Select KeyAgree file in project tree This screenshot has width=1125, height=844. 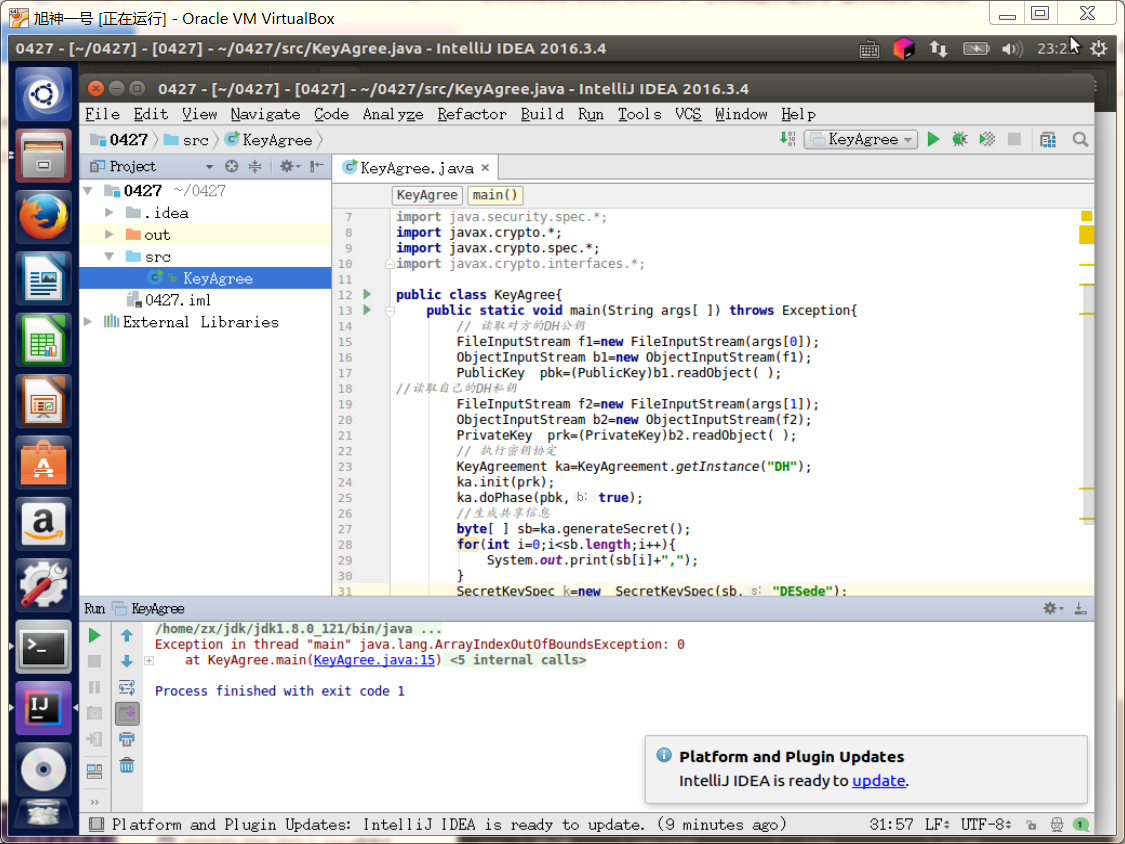coord(205,278)
